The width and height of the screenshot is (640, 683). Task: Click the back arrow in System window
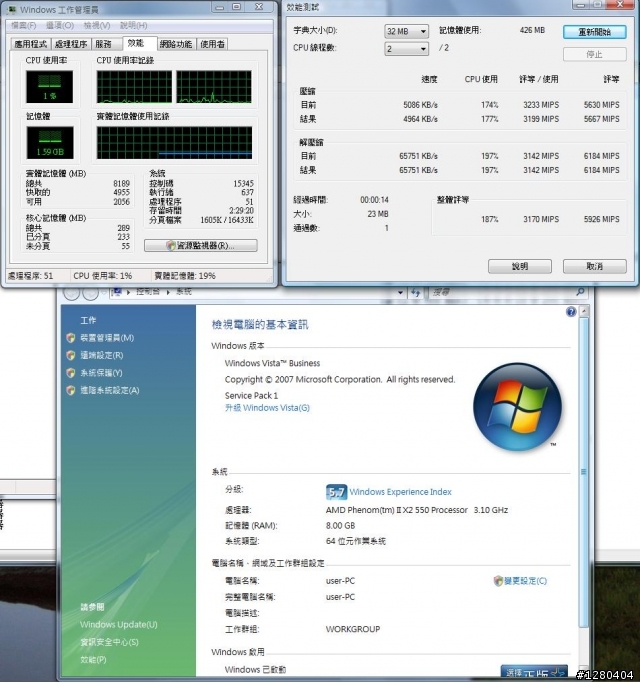[x=72, y=293]
